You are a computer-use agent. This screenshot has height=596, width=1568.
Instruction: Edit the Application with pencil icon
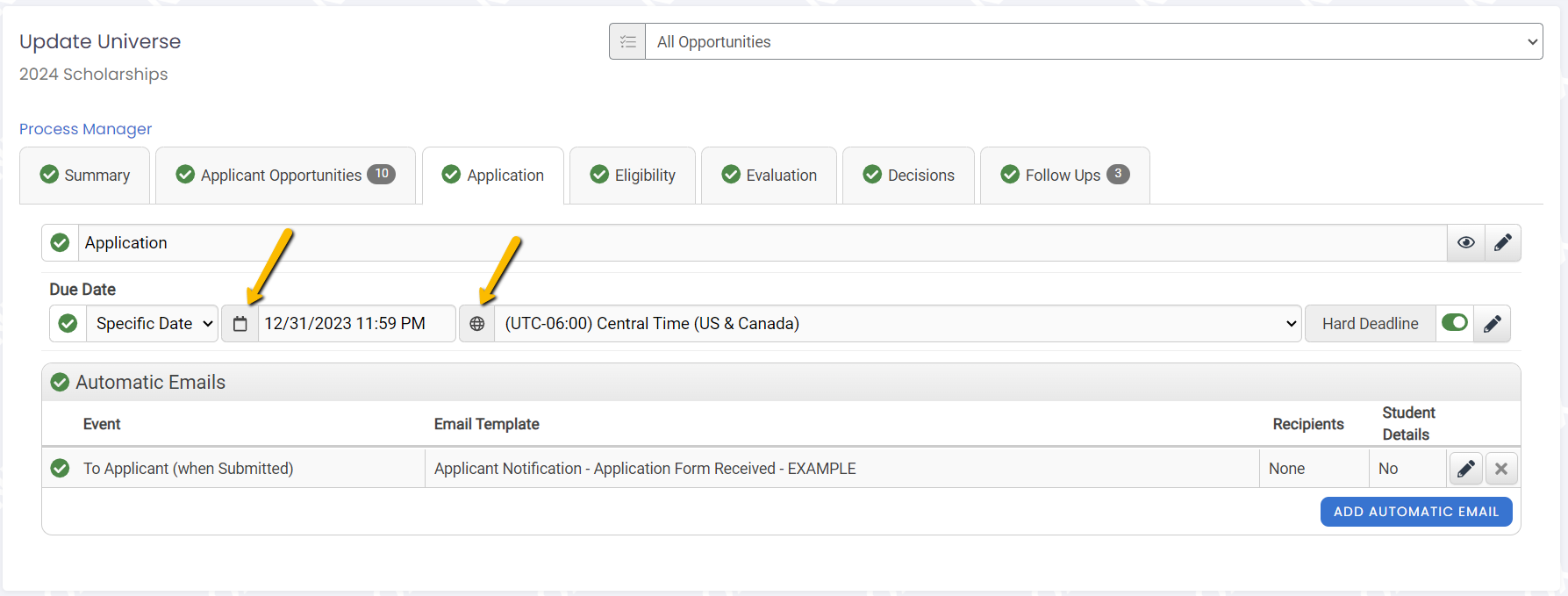(x=1502, y=242)
